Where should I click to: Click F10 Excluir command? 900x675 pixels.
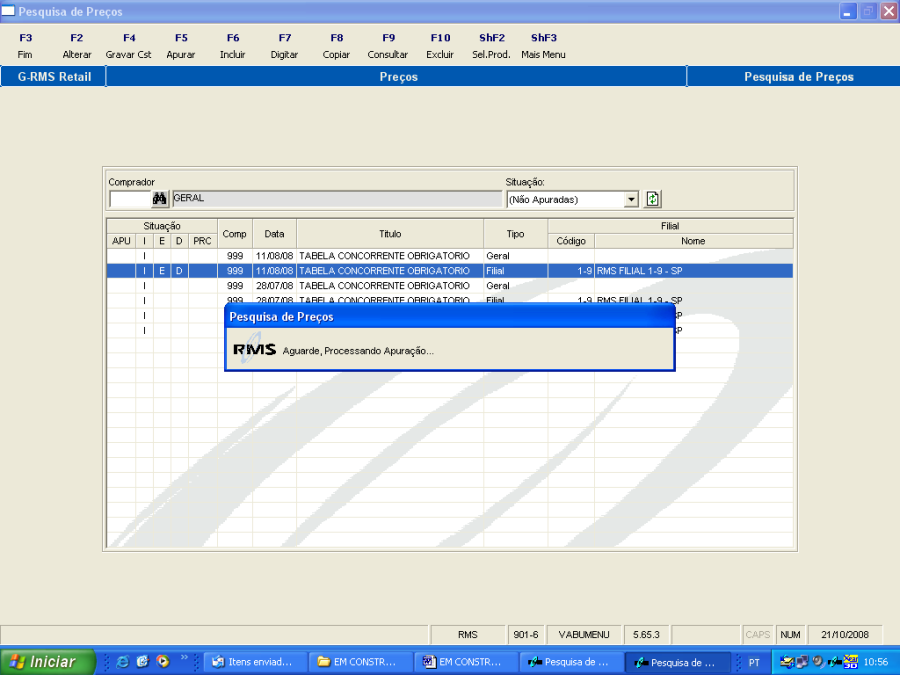point(440,46)
